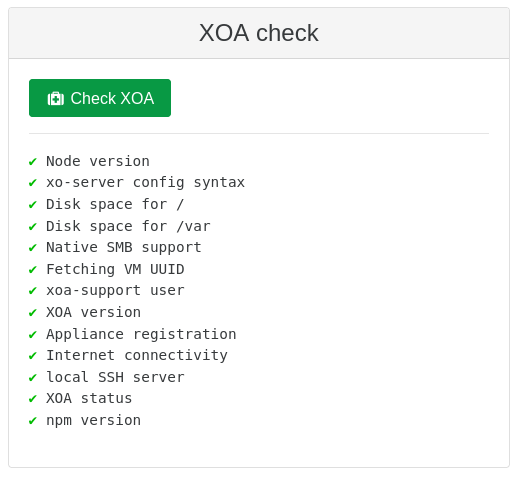Screen dimensions: 520x477
Task: Click the XOA check panel title
Action: (x=259, y=33)
